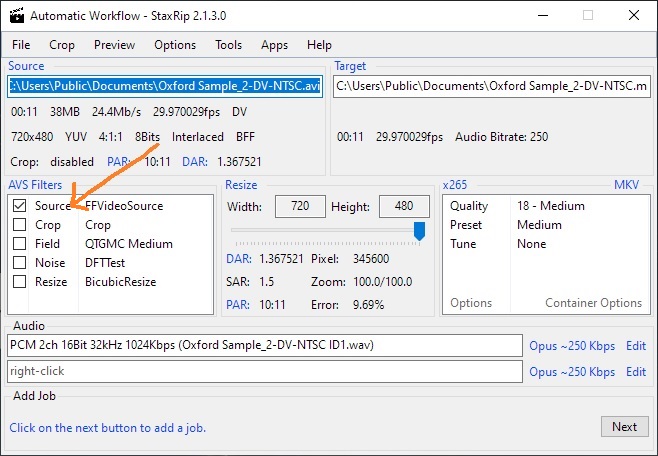Click Edit for the second audio track

(636, 372)
